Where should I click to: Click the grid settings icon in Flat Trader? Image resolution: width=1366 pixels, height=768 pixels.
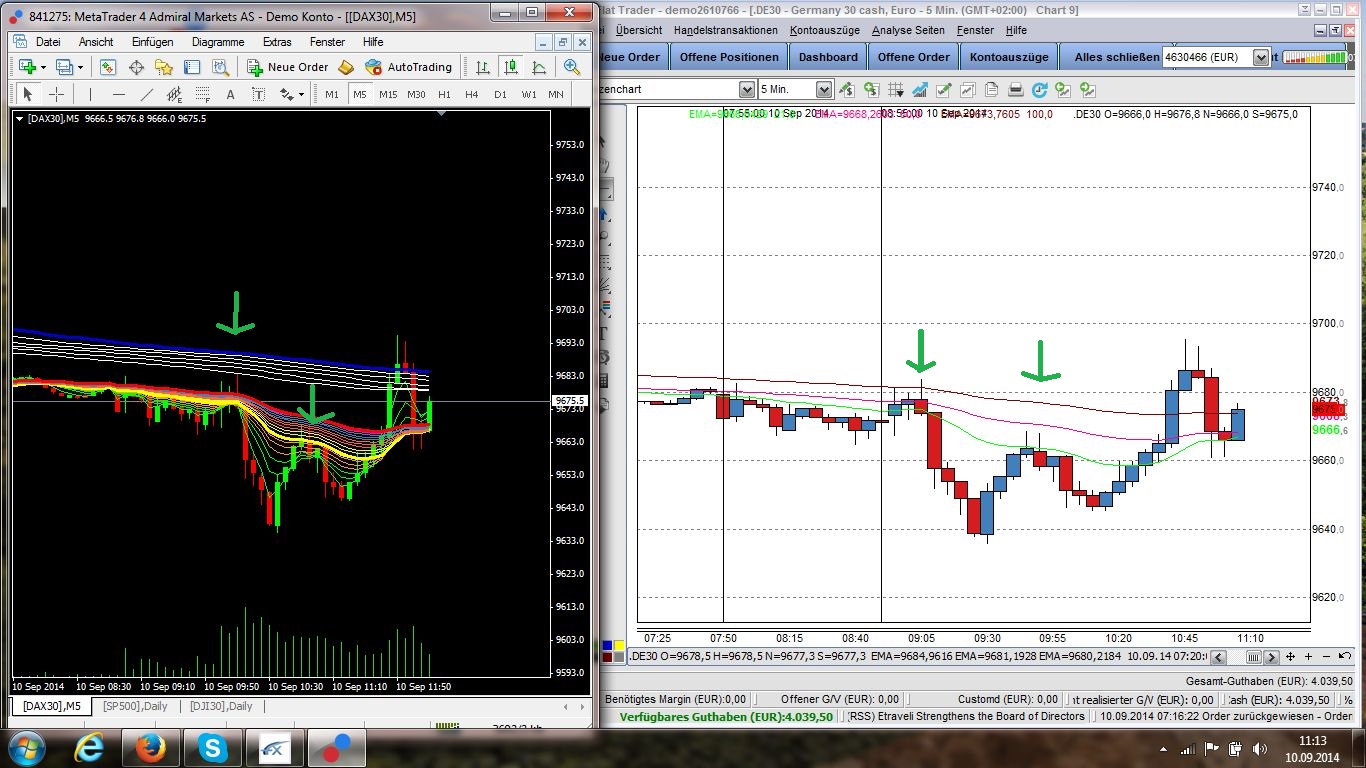[895, 89]
